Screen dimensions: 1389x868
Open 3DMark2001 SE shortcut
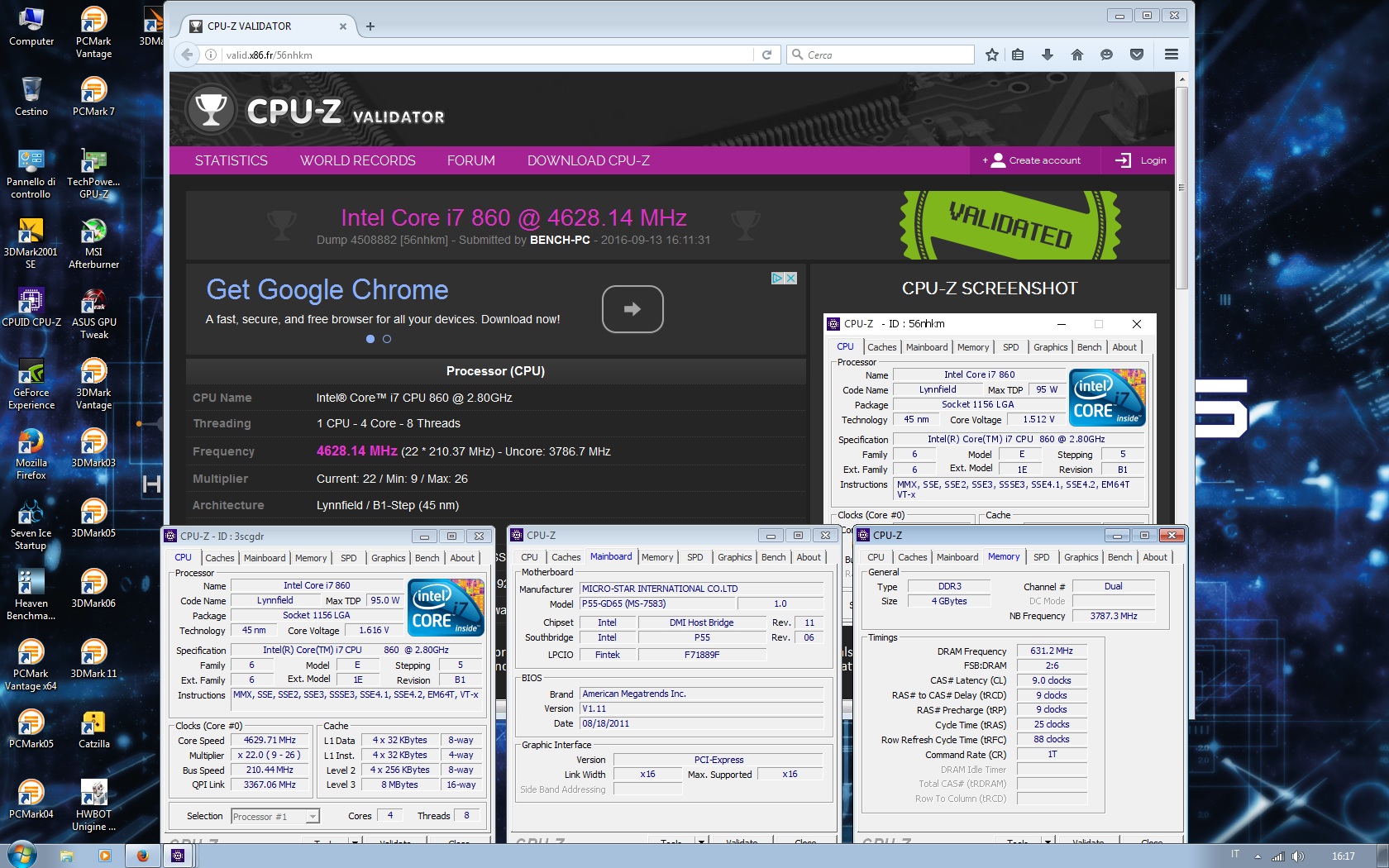pos(31,243)
